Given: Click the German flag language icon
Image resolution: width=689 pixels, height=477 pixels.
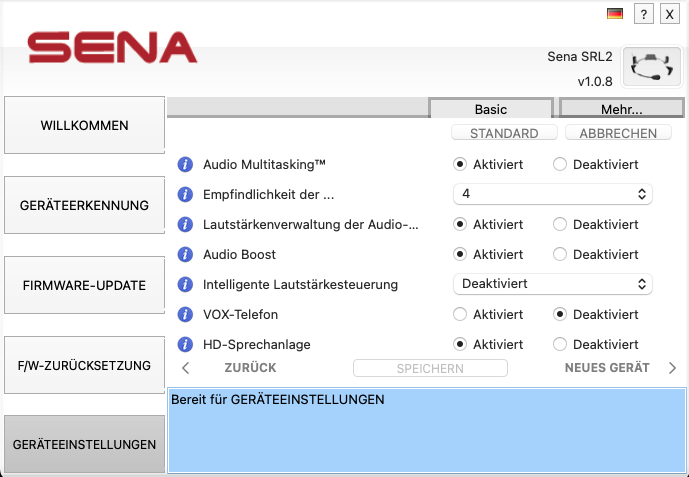Looking at the screenshot, I should [615, 14].
